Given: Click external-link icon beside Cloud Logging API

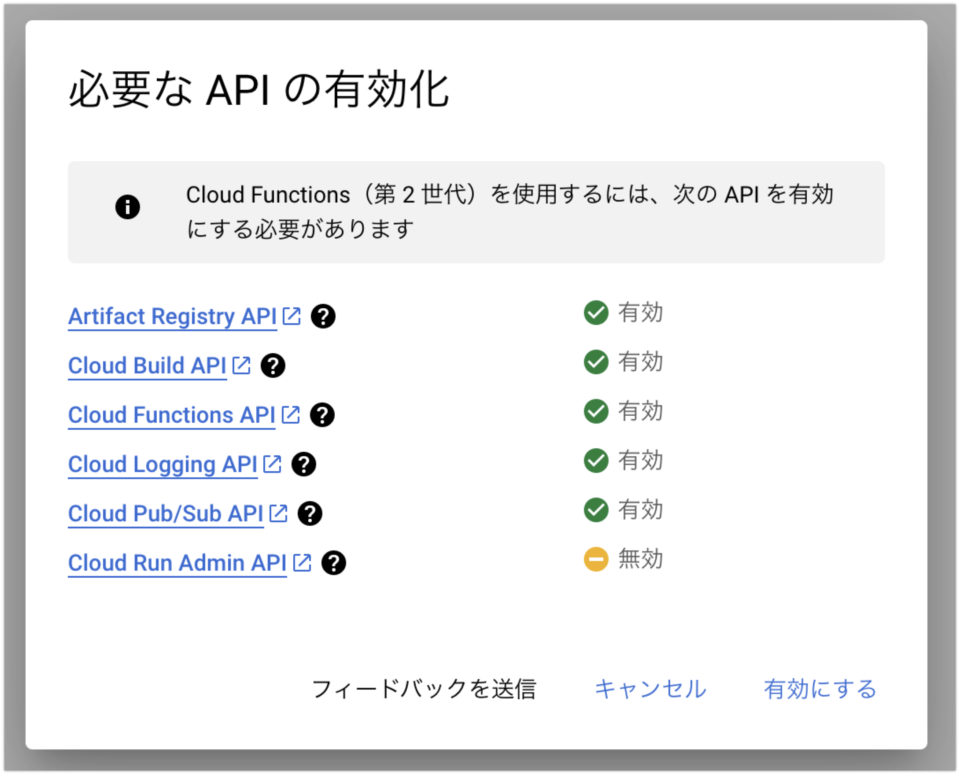Looking at the screenshot, I should pos(272,464).
